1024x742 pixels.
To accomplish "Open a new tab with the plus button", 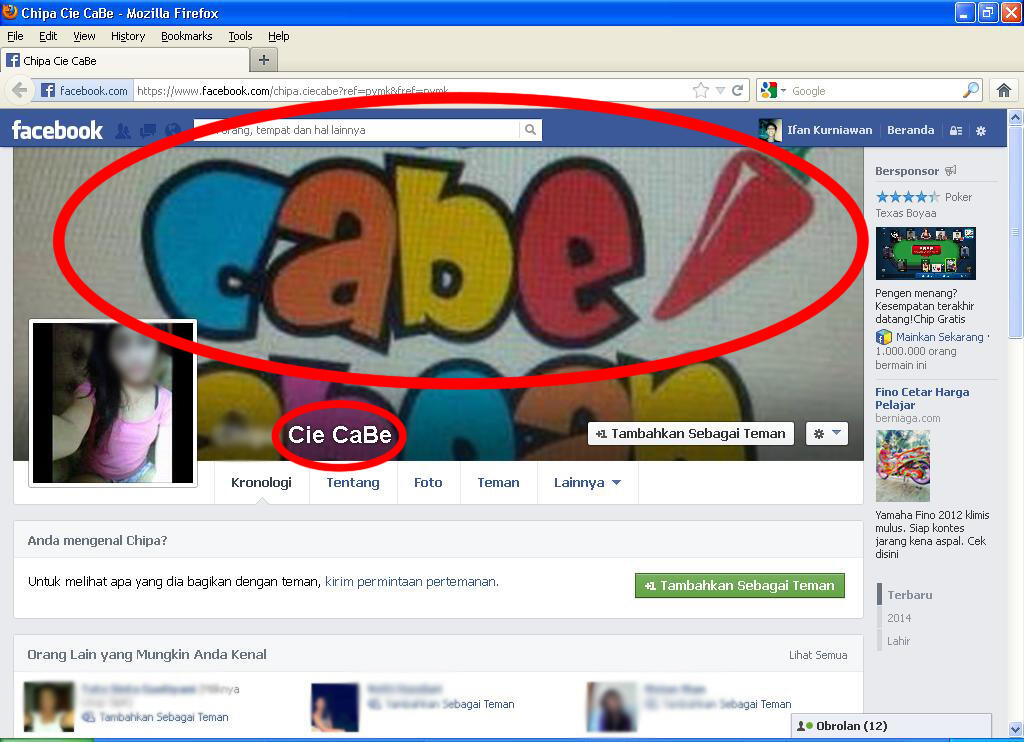I will [264, 60].
